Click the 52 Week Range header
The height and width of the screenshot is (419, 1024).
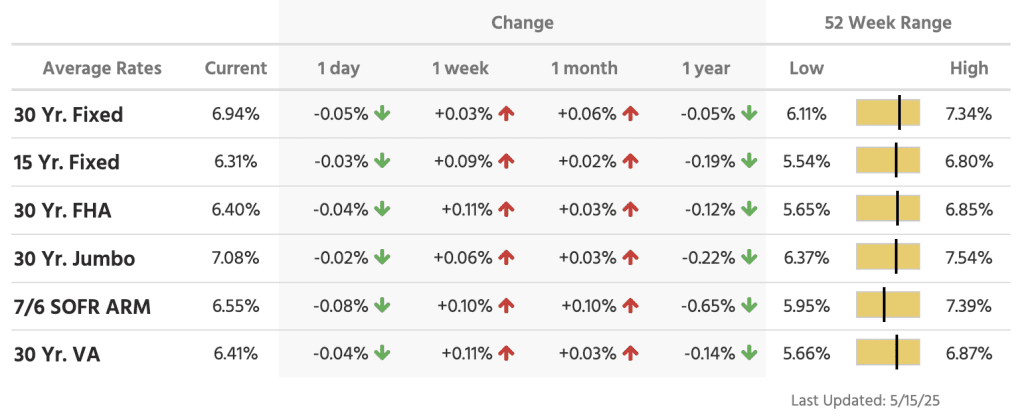click(888, 22)
